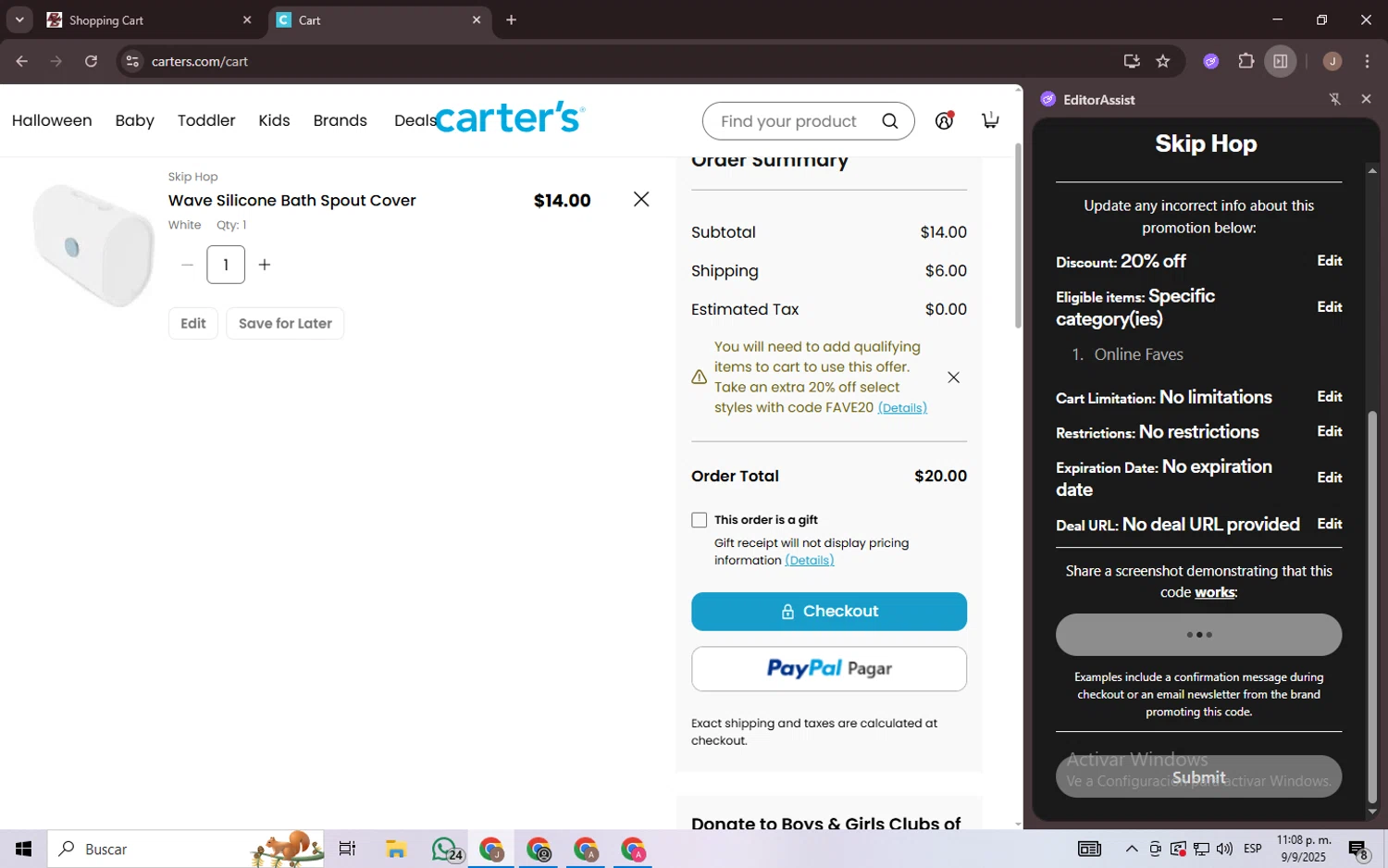Select the Cart browser tab

click(379, 19)
